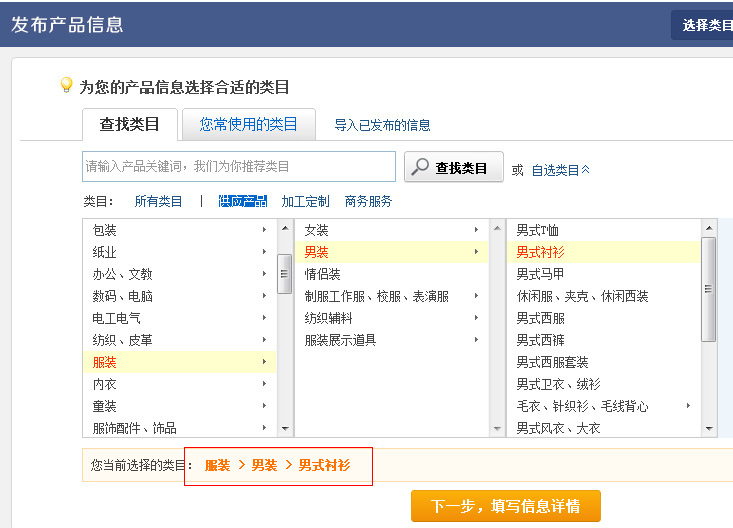The width and height of the screenshot is (733, 528).
Task: Select 包装 in the first category list
Action: tap(180, 230)
